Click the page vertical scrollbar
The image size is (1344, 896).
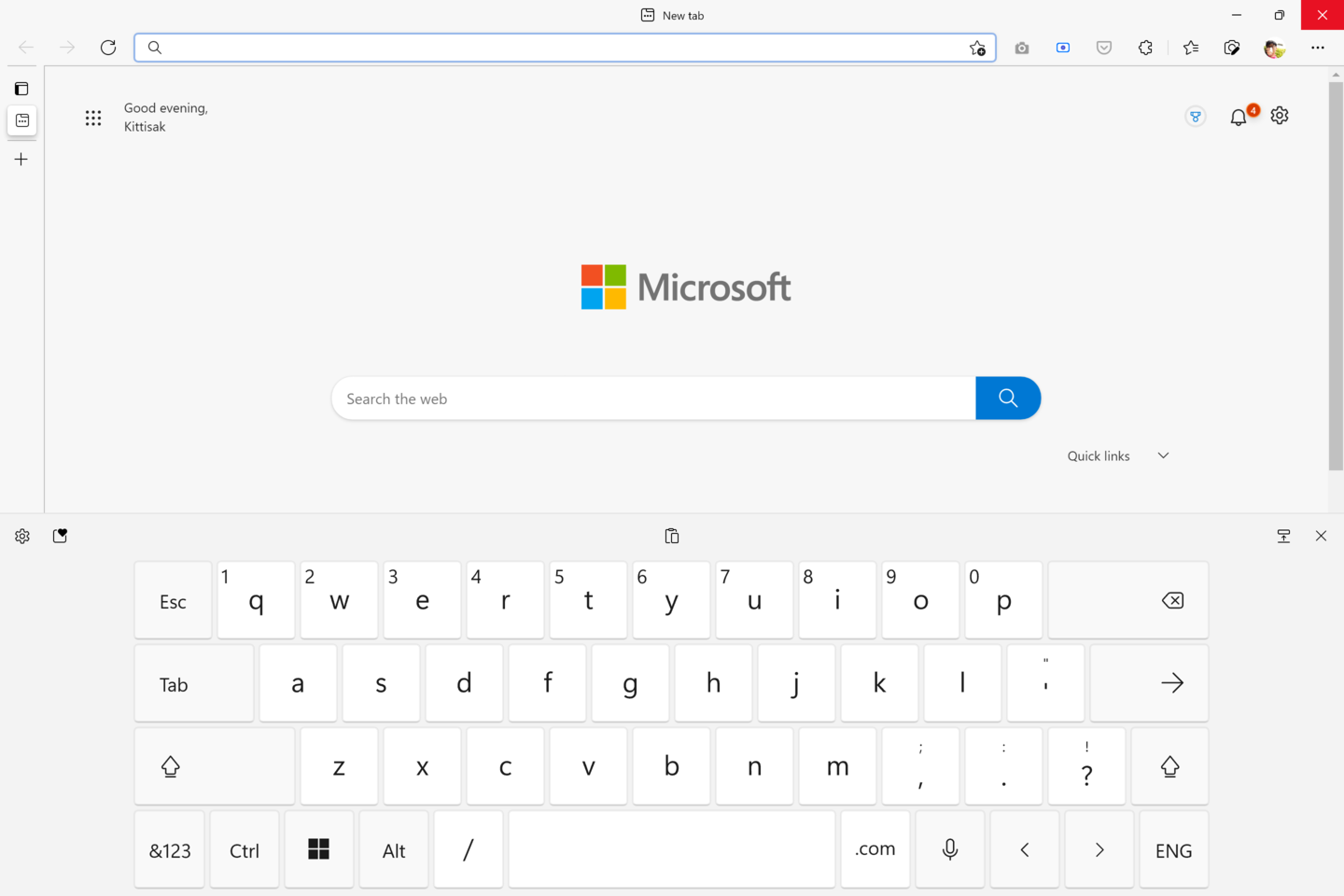pyautogui.click(x=1336, y=275)
